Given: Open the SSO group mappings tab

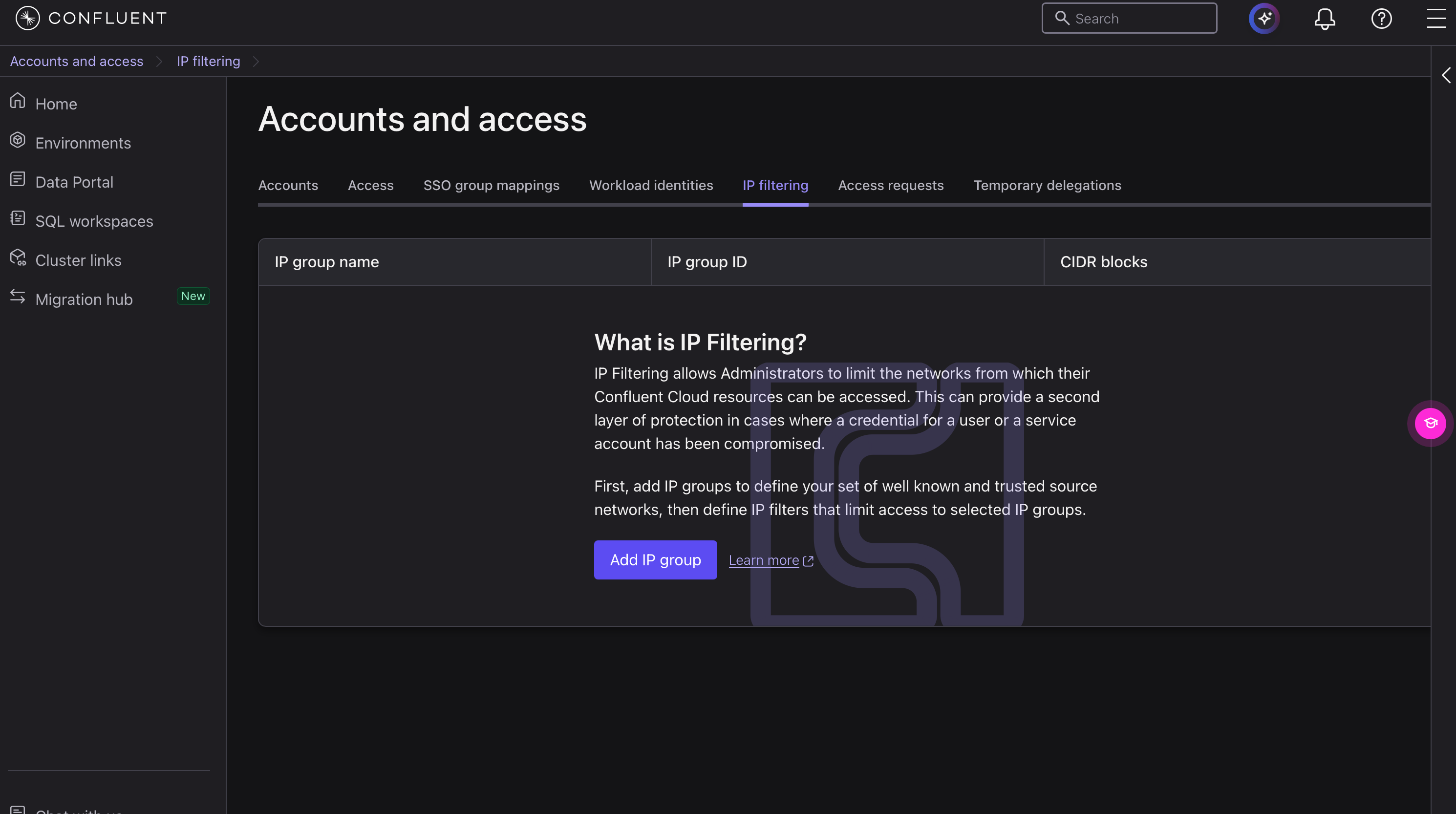Looking at the screenshot, I should pyautogui.click(x=491, y=185).
